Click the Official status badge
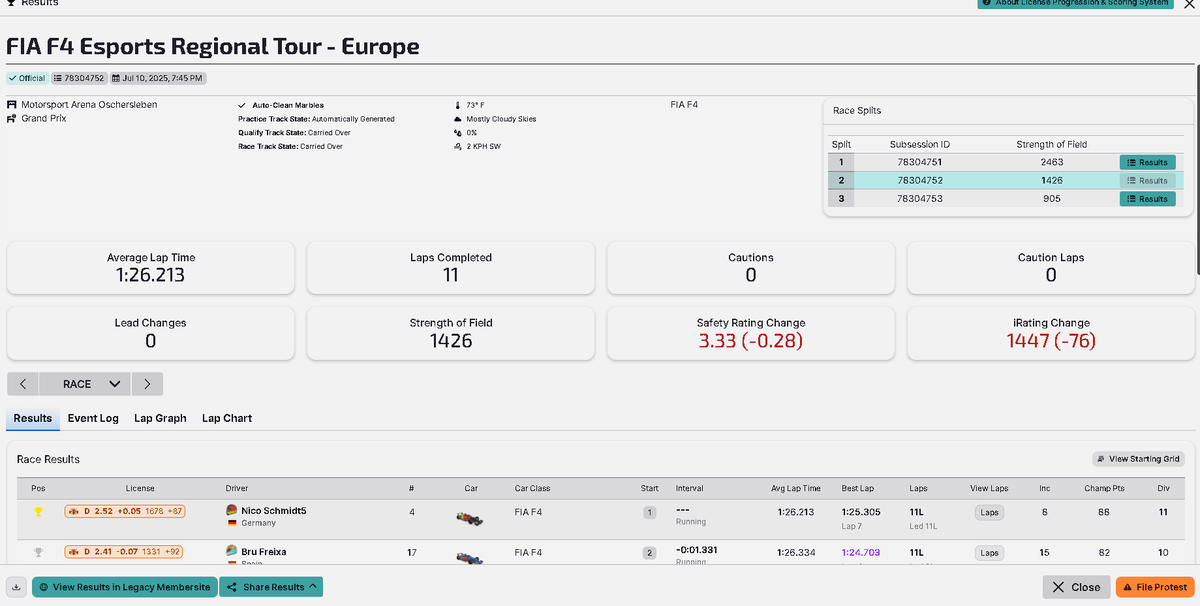The width and height of the screenshot is (1200, 606). [27, 78]
